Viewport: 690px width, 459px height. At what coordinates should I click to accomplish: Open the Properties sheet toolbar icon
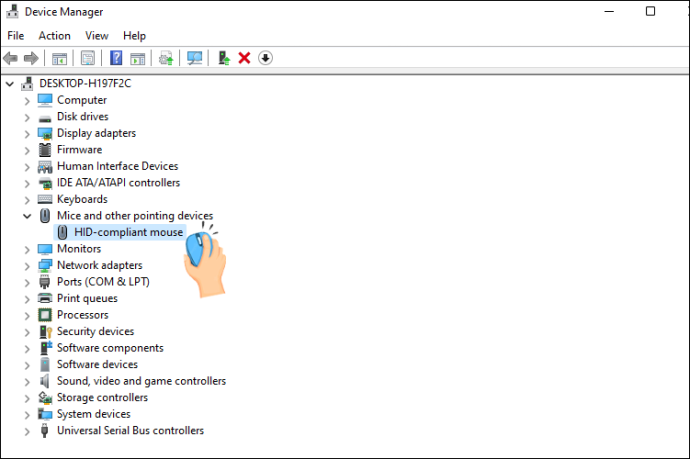[88, 58]
